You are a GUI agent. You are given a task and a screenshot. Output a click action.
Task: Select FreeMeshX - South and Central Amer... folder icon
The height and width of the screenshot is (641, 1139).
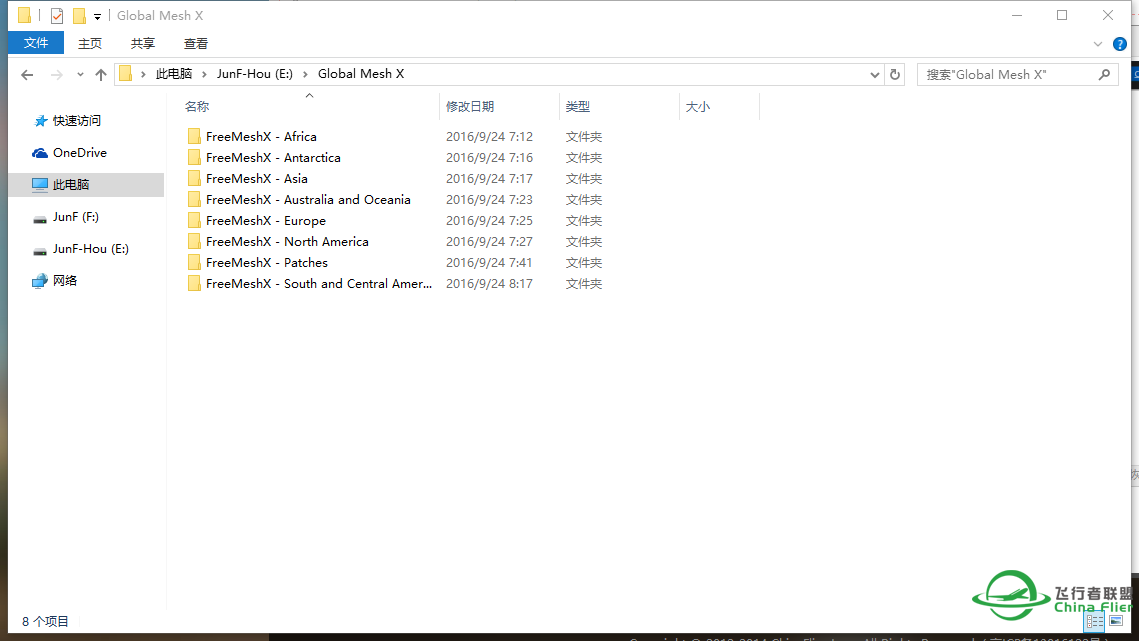[x=194, y=284]
